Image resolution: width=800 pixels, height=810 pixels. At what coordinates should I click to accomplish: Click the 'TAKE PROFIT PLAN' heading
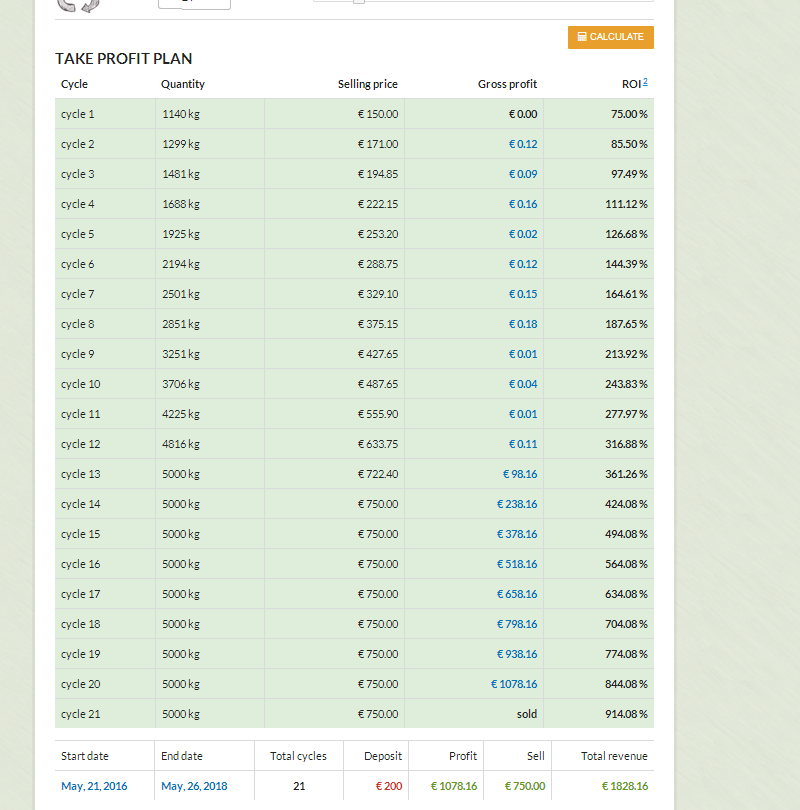(123, 58)
